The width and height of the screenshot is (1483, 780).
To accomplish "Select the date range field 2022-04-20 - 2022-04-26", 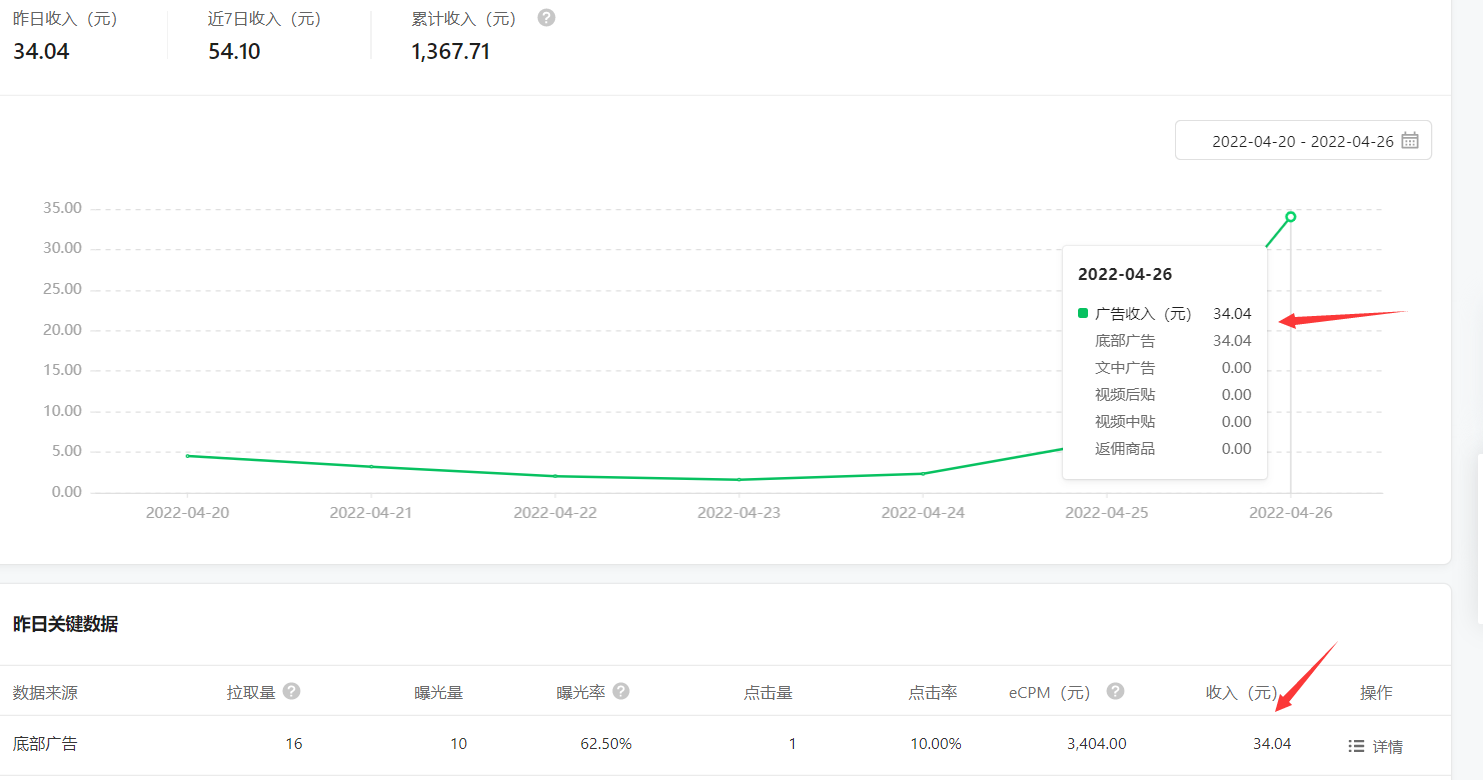I will click(x=1303, y=141).
